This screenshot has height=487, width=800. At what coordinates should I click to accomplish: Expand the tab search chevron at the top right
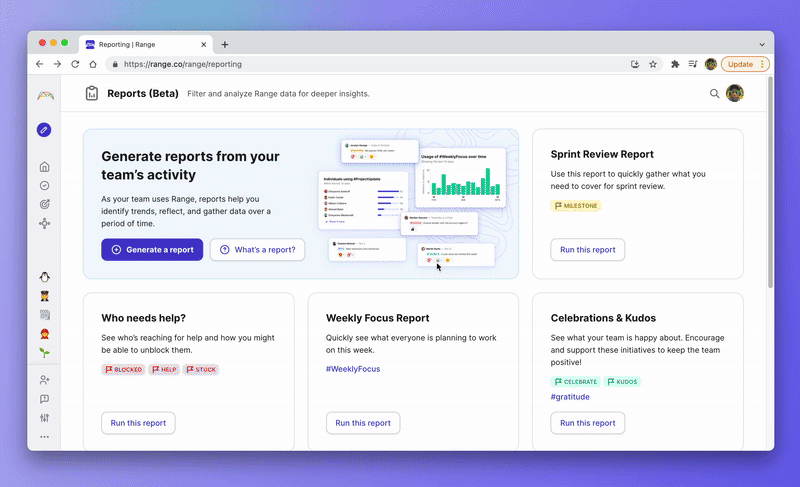762,44
